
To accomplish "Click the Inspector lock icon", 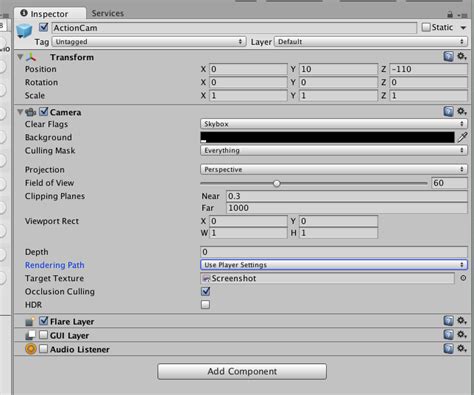I will 450,14.
